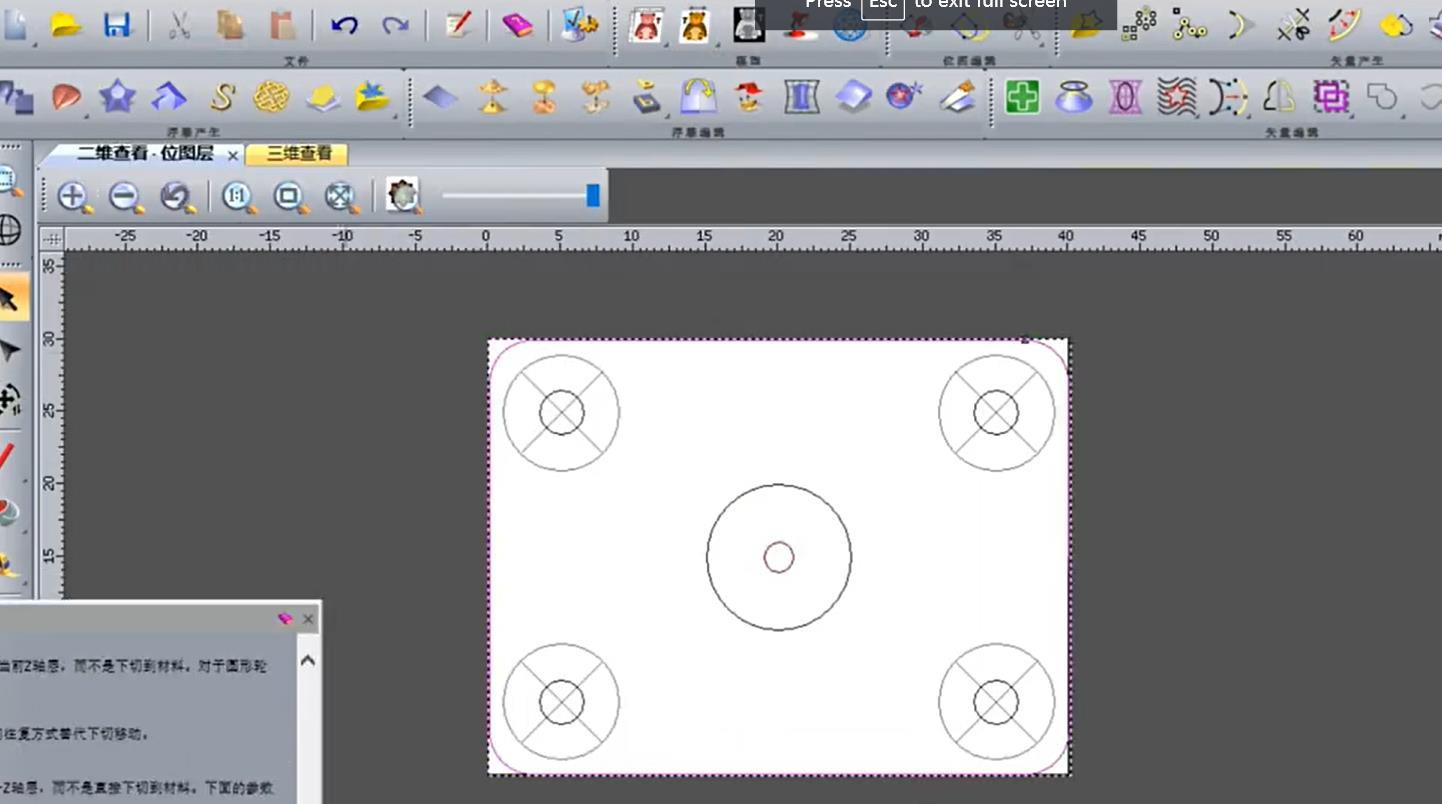Undo the last action

pyautogui.click(x=344, y=26)
